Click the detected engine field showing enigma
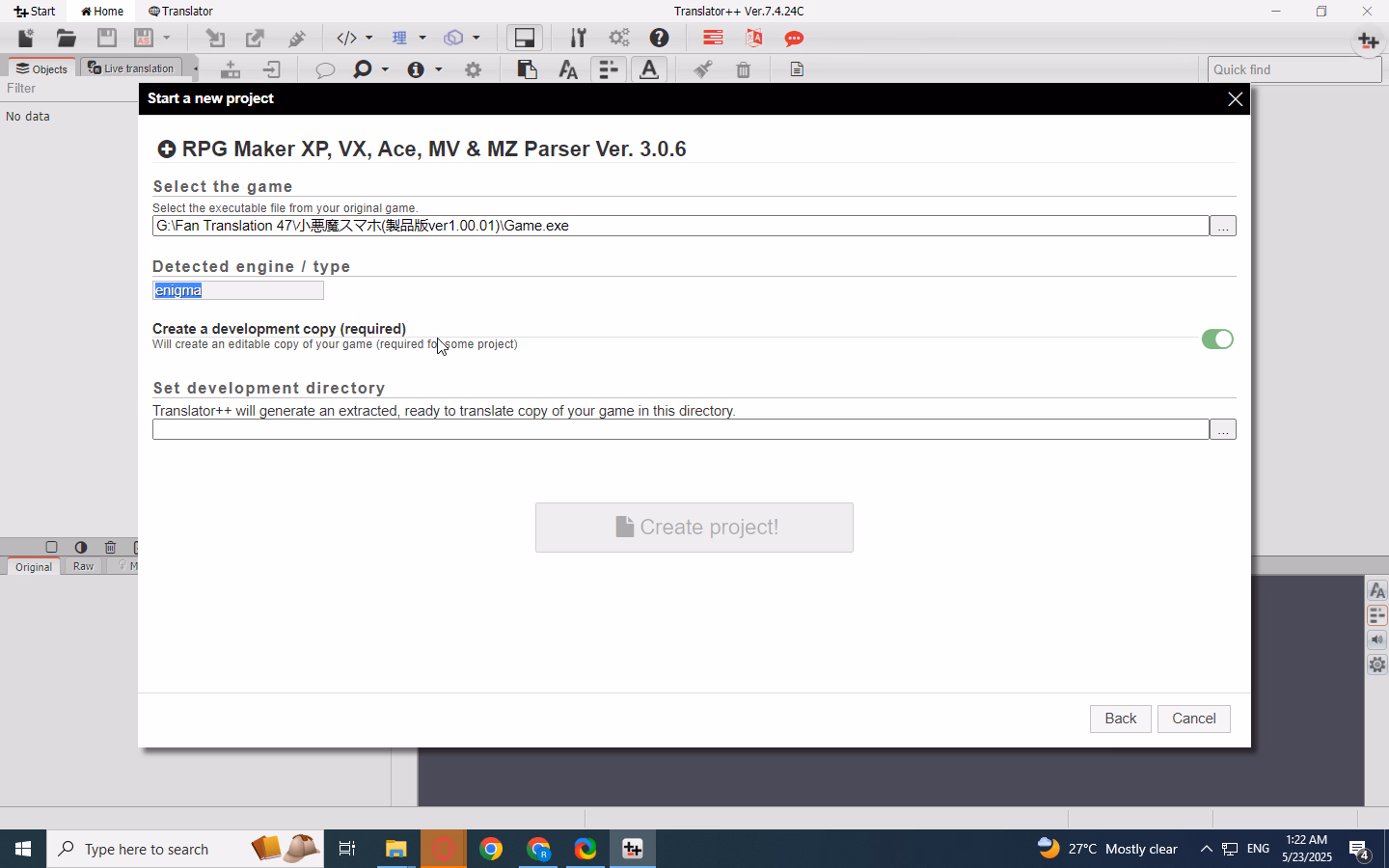Viewport: 1389px width, 868px height. pyautogui.click(x=238, y=290)
